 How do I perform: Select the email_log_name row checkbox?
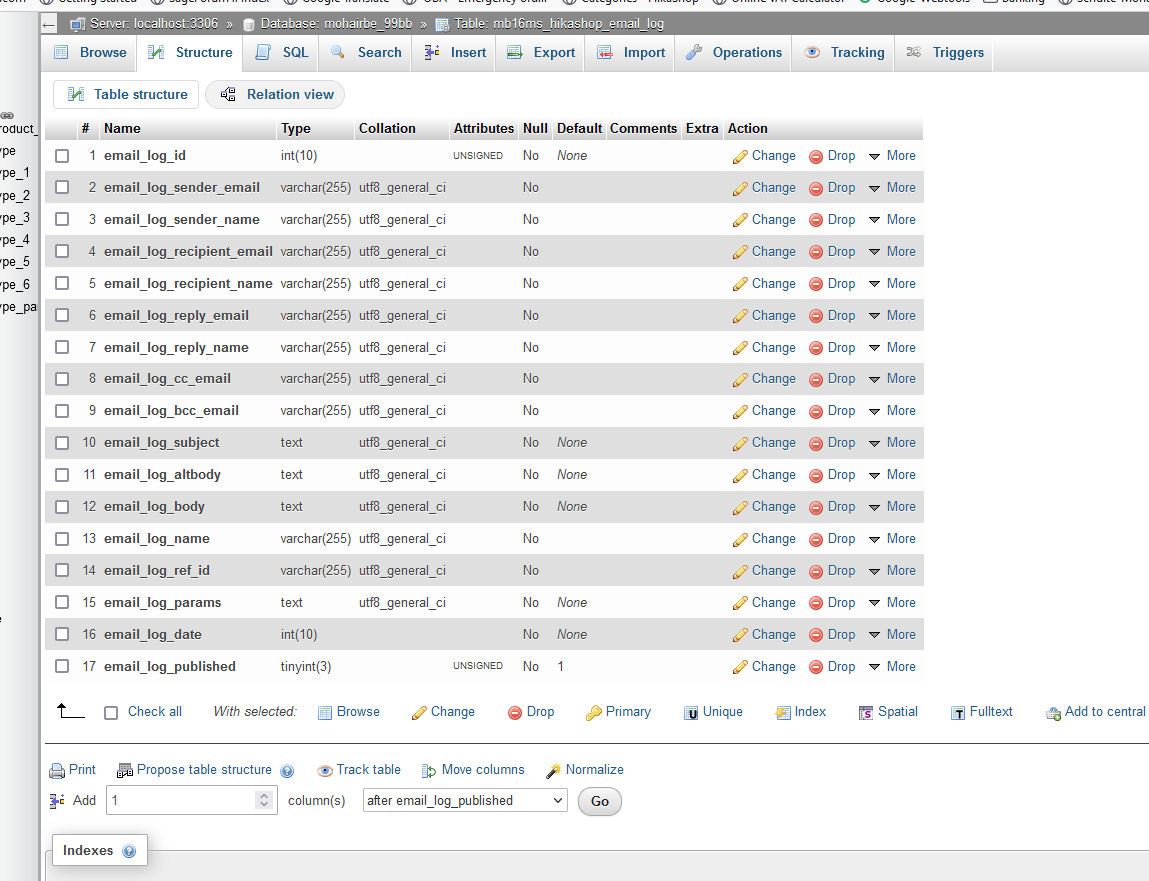point(62,539)
